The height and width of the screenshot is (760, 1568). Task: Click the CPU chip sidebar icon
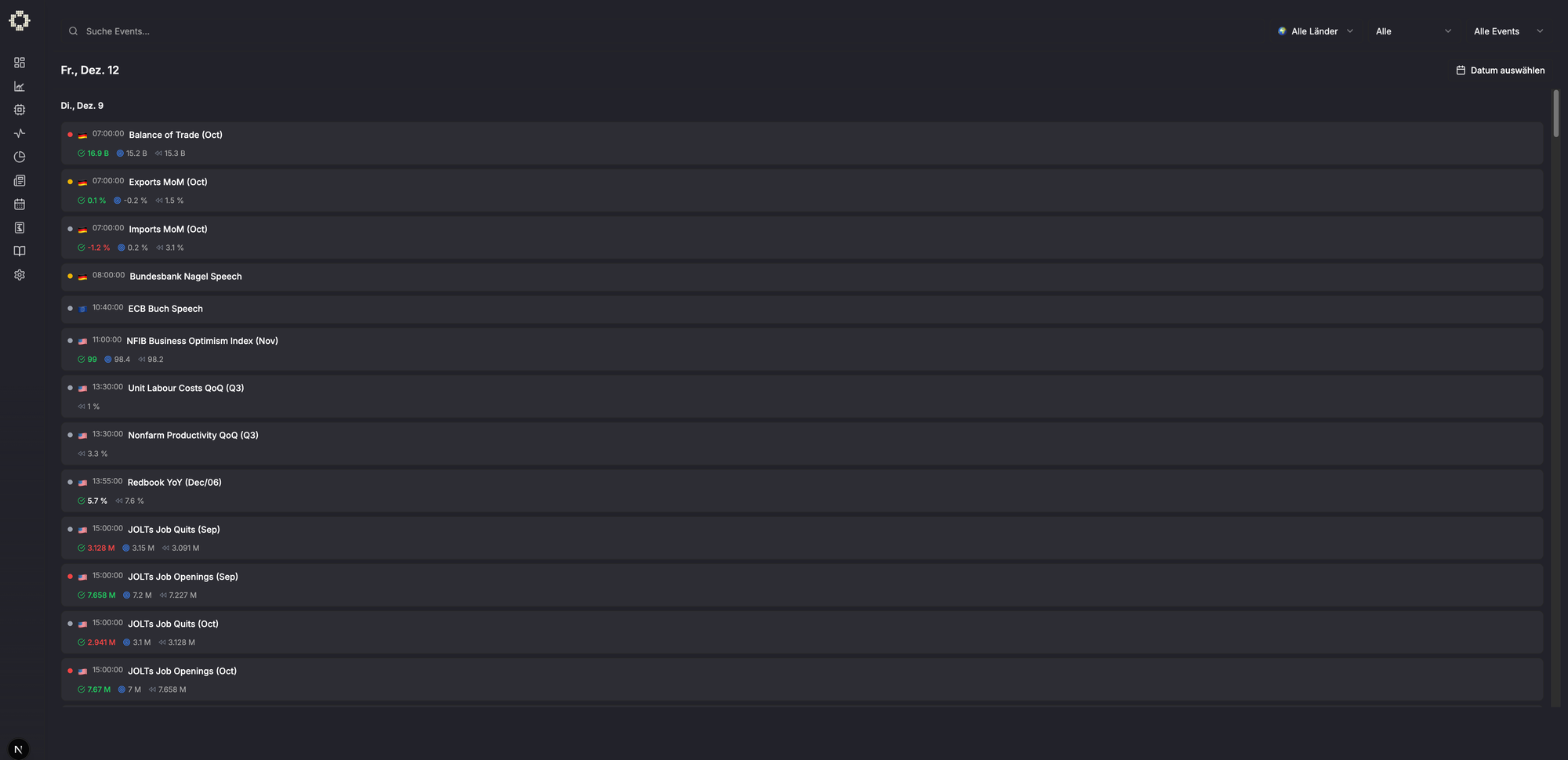tap(20, 110)
